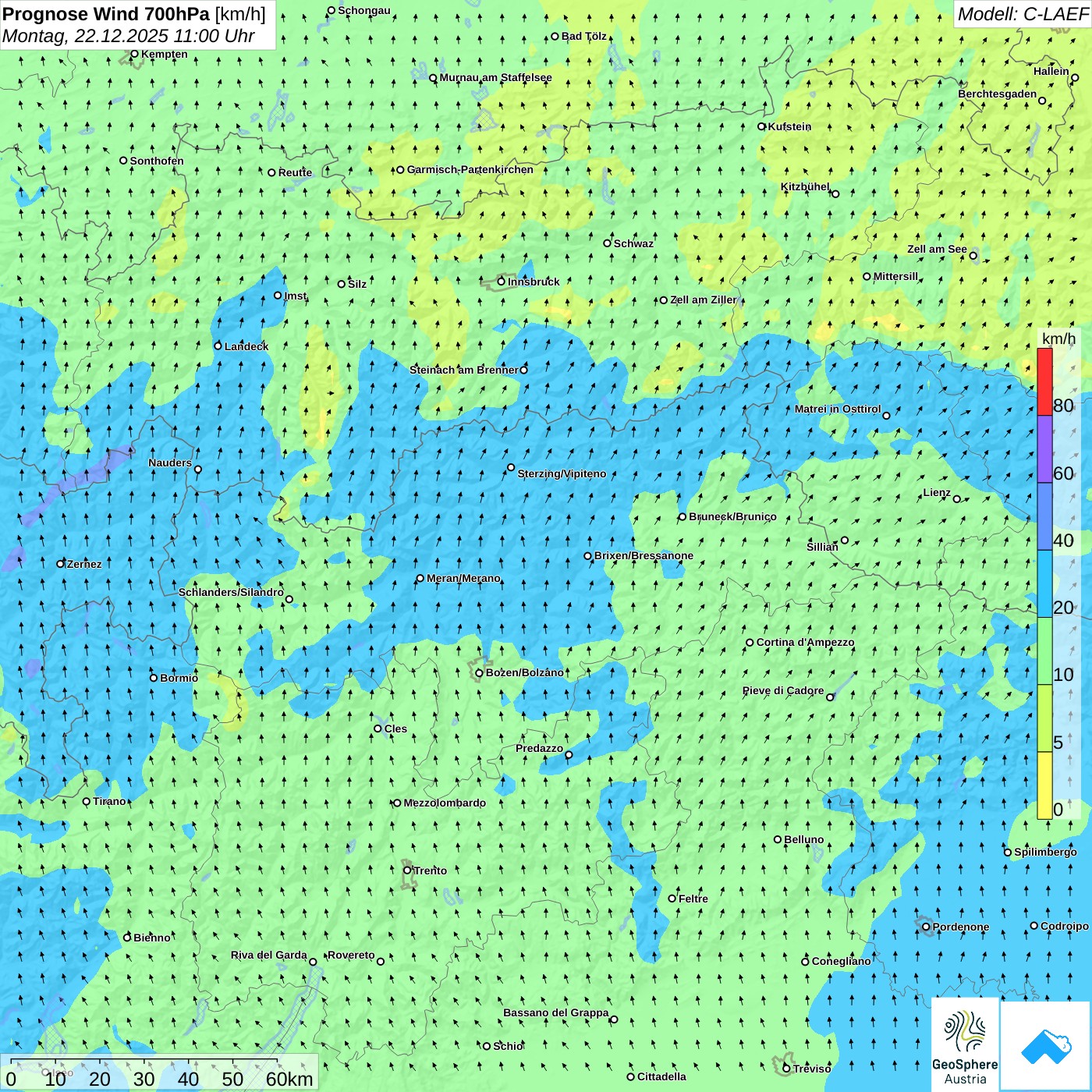Click the Feltre location marker
1092x1092 pixels.
tap(672, 899)
